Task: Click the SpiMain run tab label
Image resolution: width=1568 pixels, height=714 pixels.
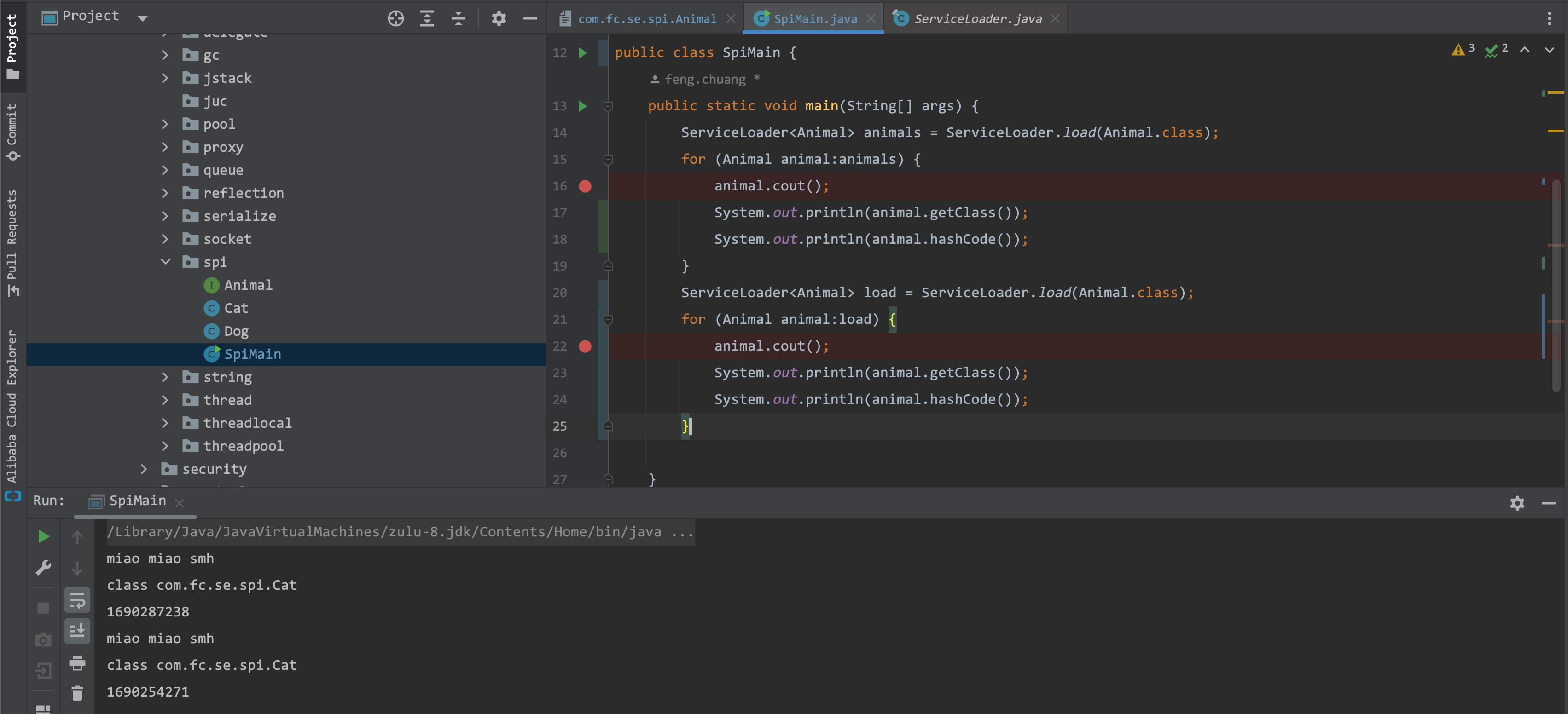Action: [x=137, y=501]
